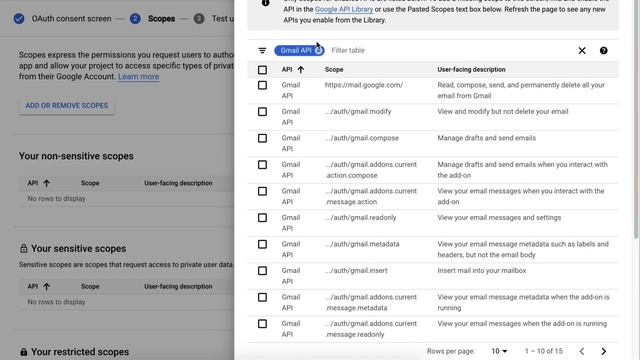Go to previous page of scopes
The image size is (640, 360).
click(x=582, y=351)
